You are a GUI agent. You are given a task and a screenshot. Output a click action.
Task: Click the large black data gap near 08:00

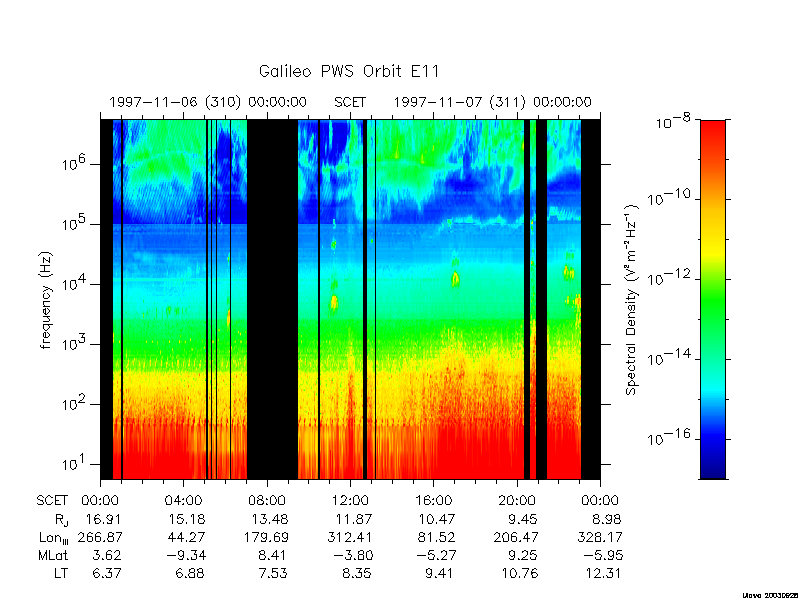click(x=272, y=299)
